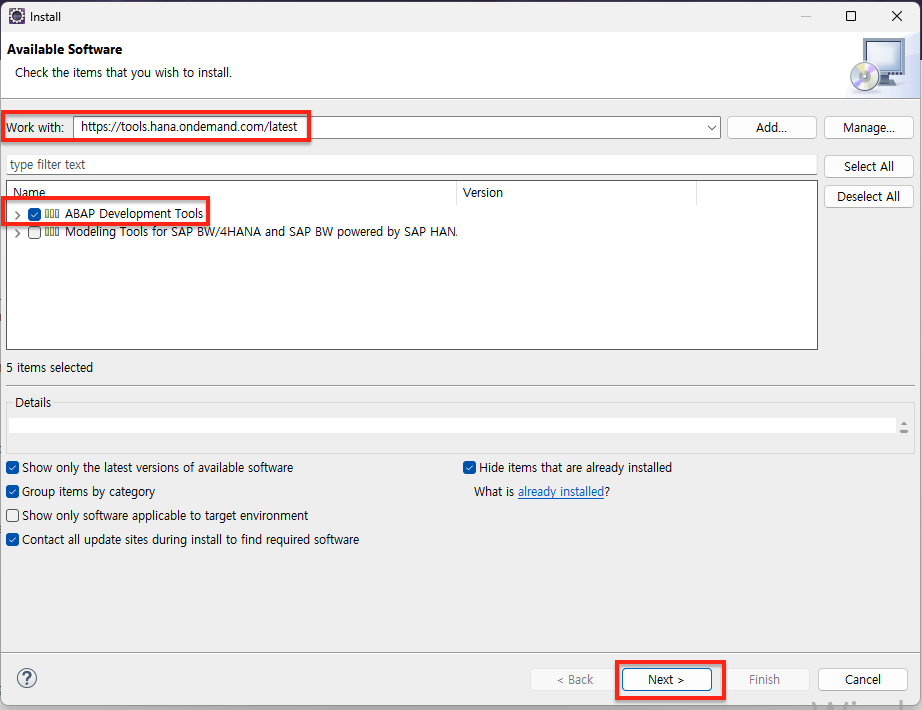Toggle Show only the latest versions option

click(x=12, y=468)
